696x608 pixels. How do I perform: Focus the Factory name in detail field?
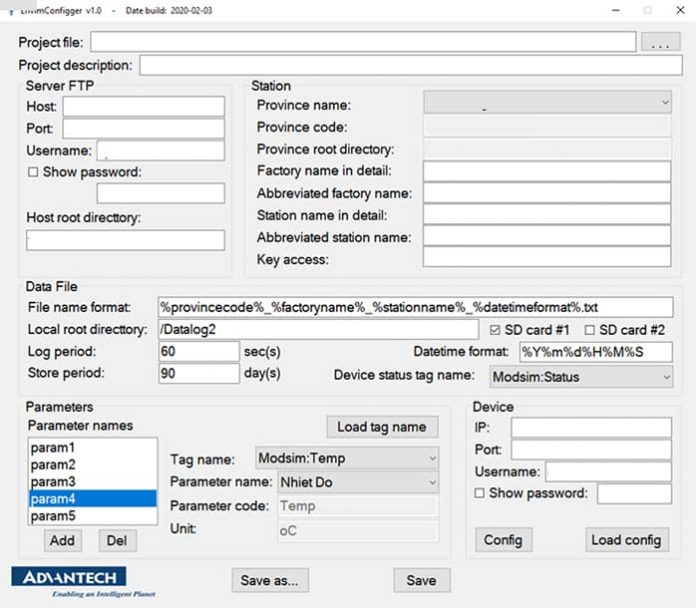pos(547,171)
